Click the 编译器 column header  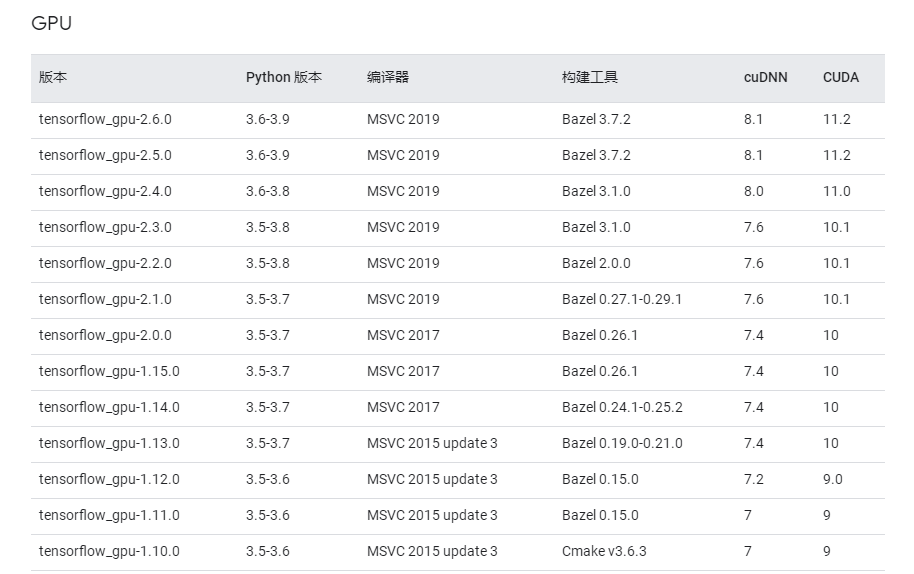(x=388, y=78)
